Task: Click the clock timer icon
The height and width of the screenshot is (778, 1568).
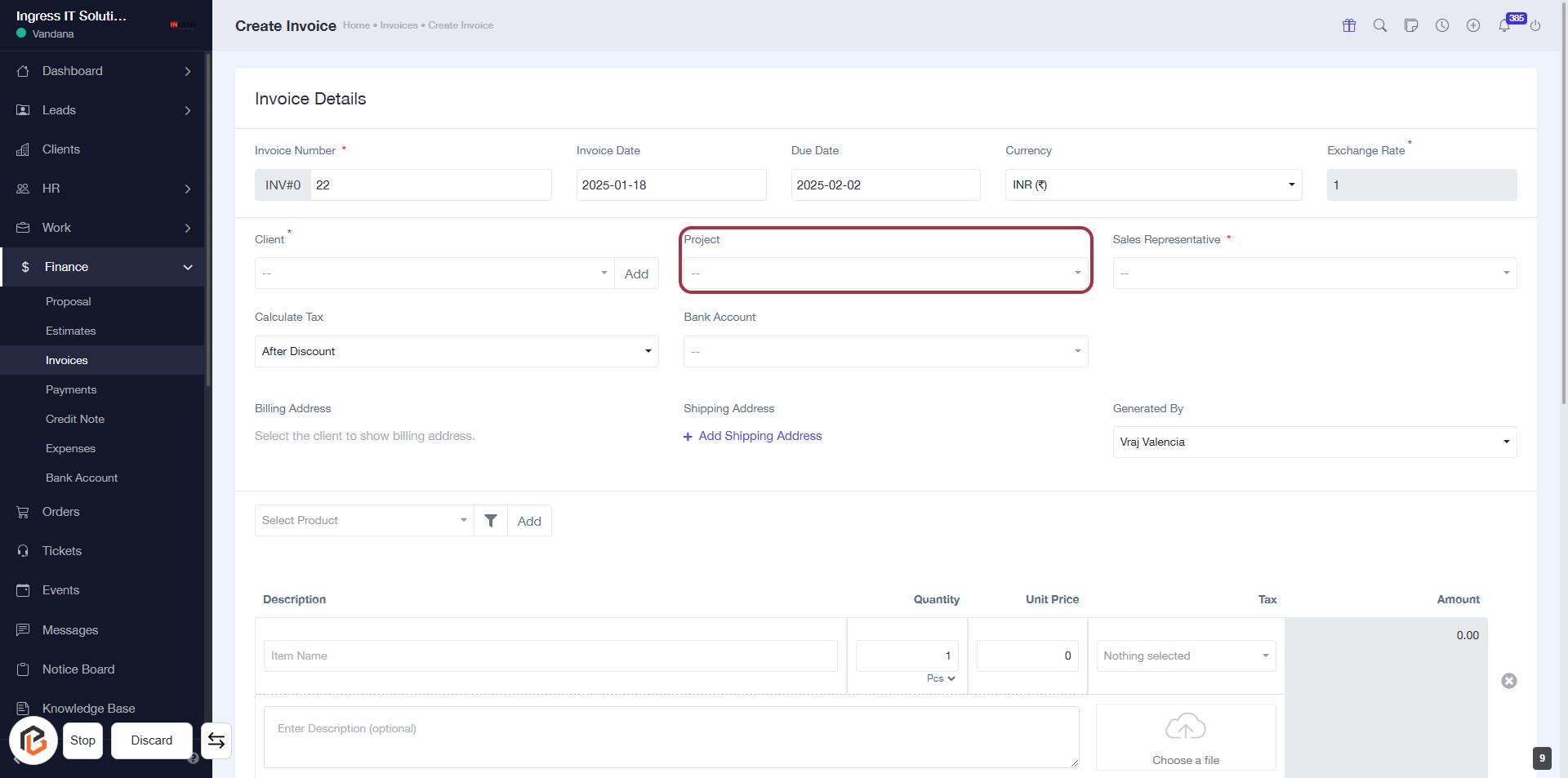Action: [x=1442, y=25]
